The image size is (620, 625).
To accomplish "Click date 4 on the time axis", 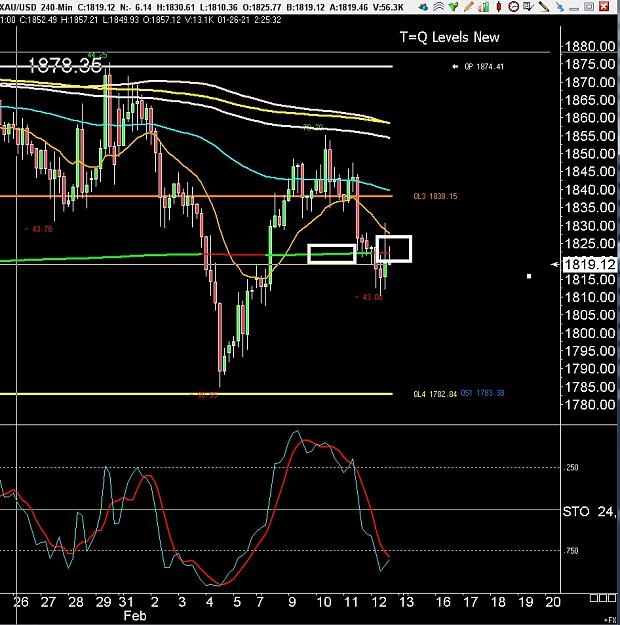I will pyautogui.click(x=209, y=602).
